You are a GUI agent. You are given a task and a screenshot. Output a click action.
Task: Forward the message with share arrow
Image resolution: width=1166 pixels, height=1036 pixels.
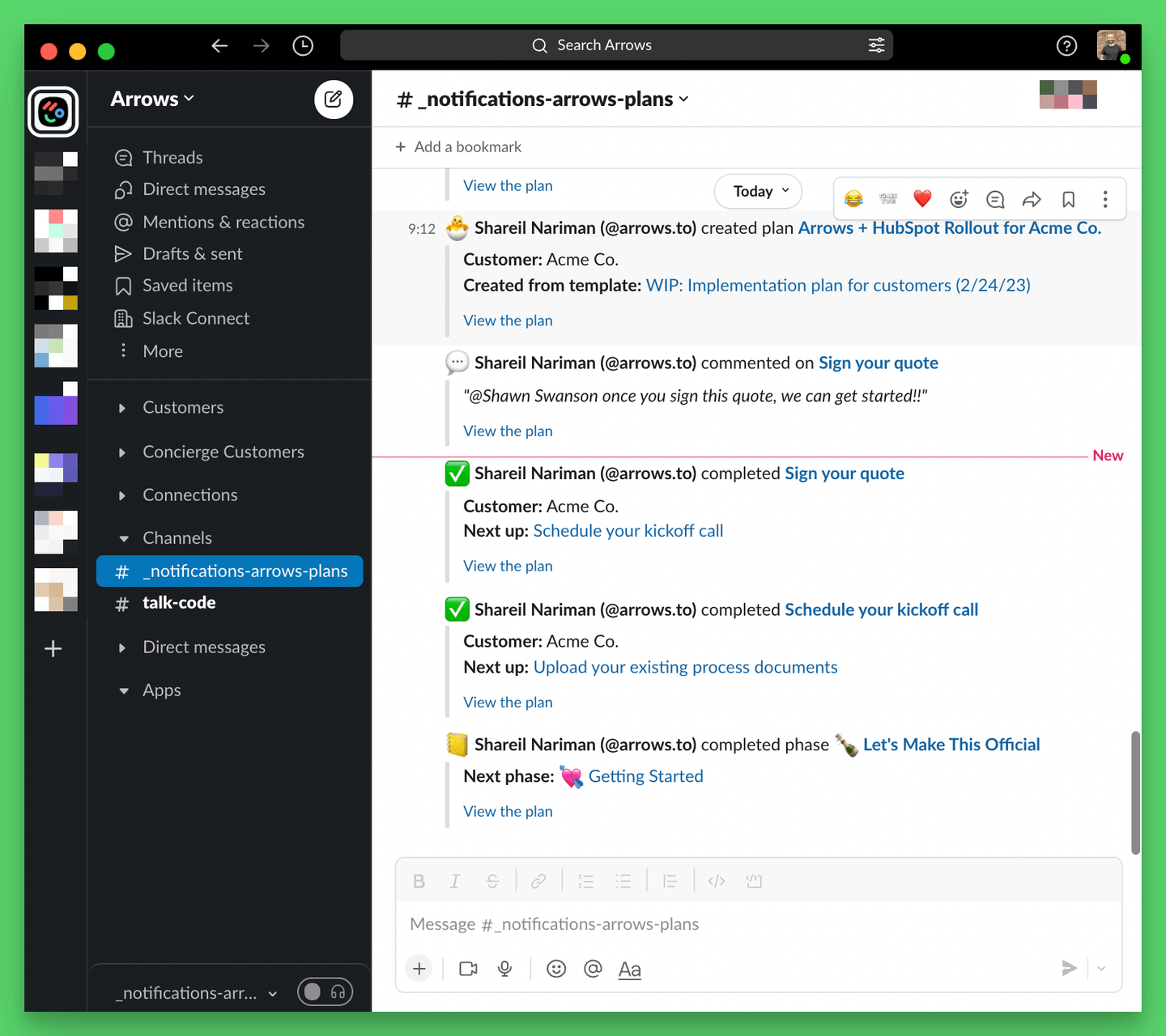click(x=1032, y=199)
